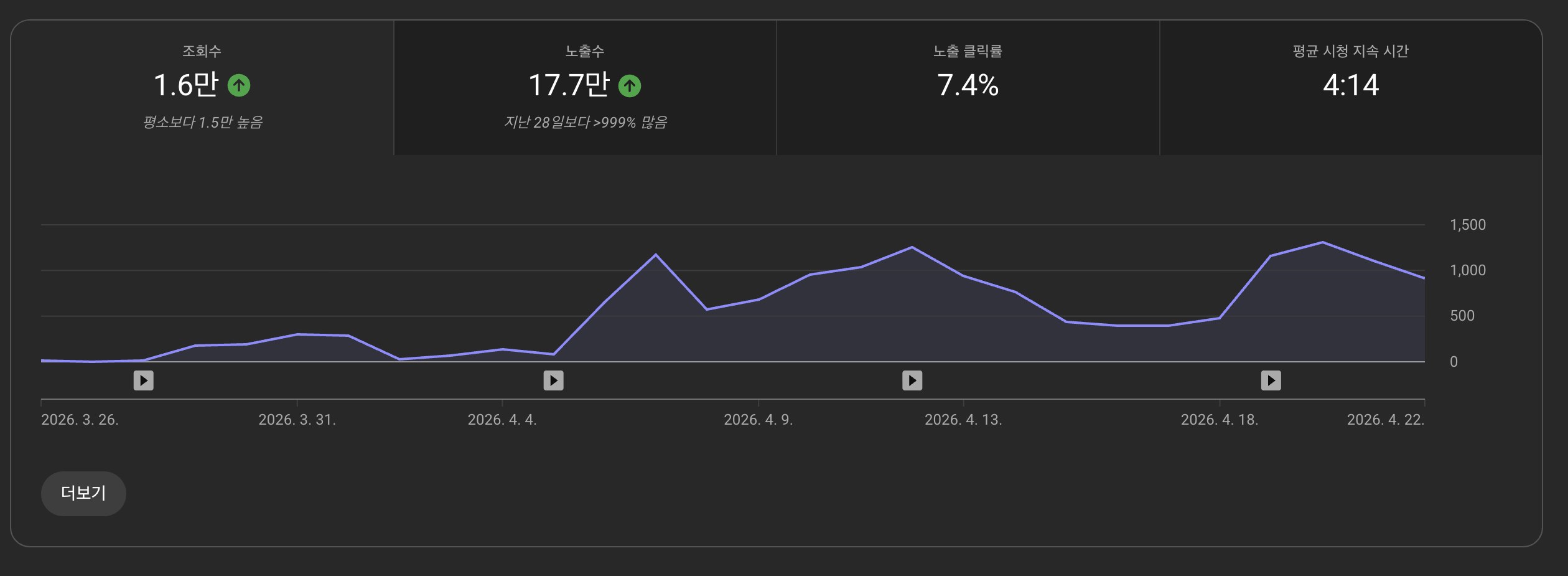This screenshot has width=1568, height=576.
Task: Click the 7.4% click-through value
Action: [968, 85]
